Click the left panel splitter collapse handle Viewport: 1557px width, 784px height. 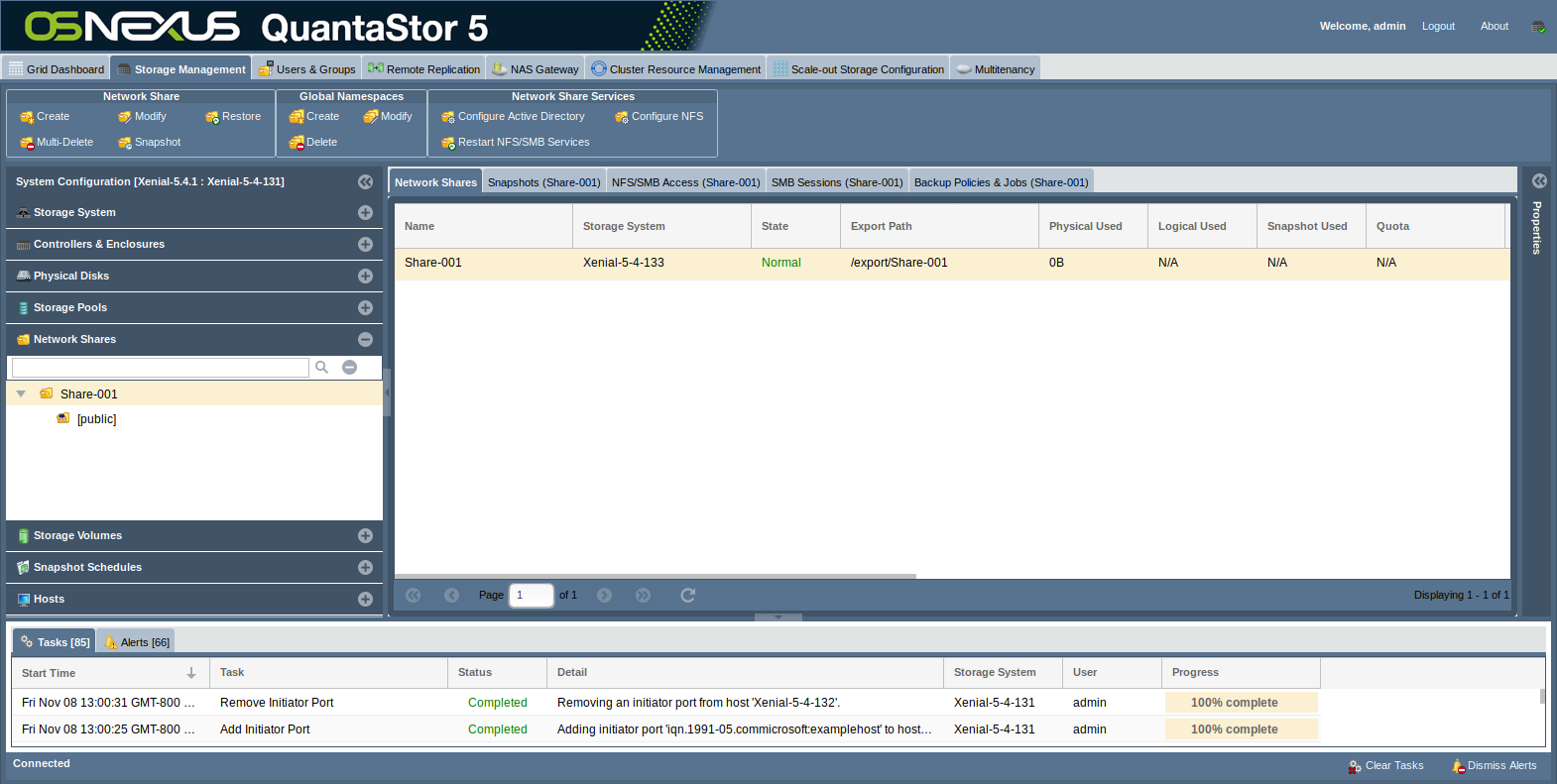pyautogui.click(x=387, y=393)
